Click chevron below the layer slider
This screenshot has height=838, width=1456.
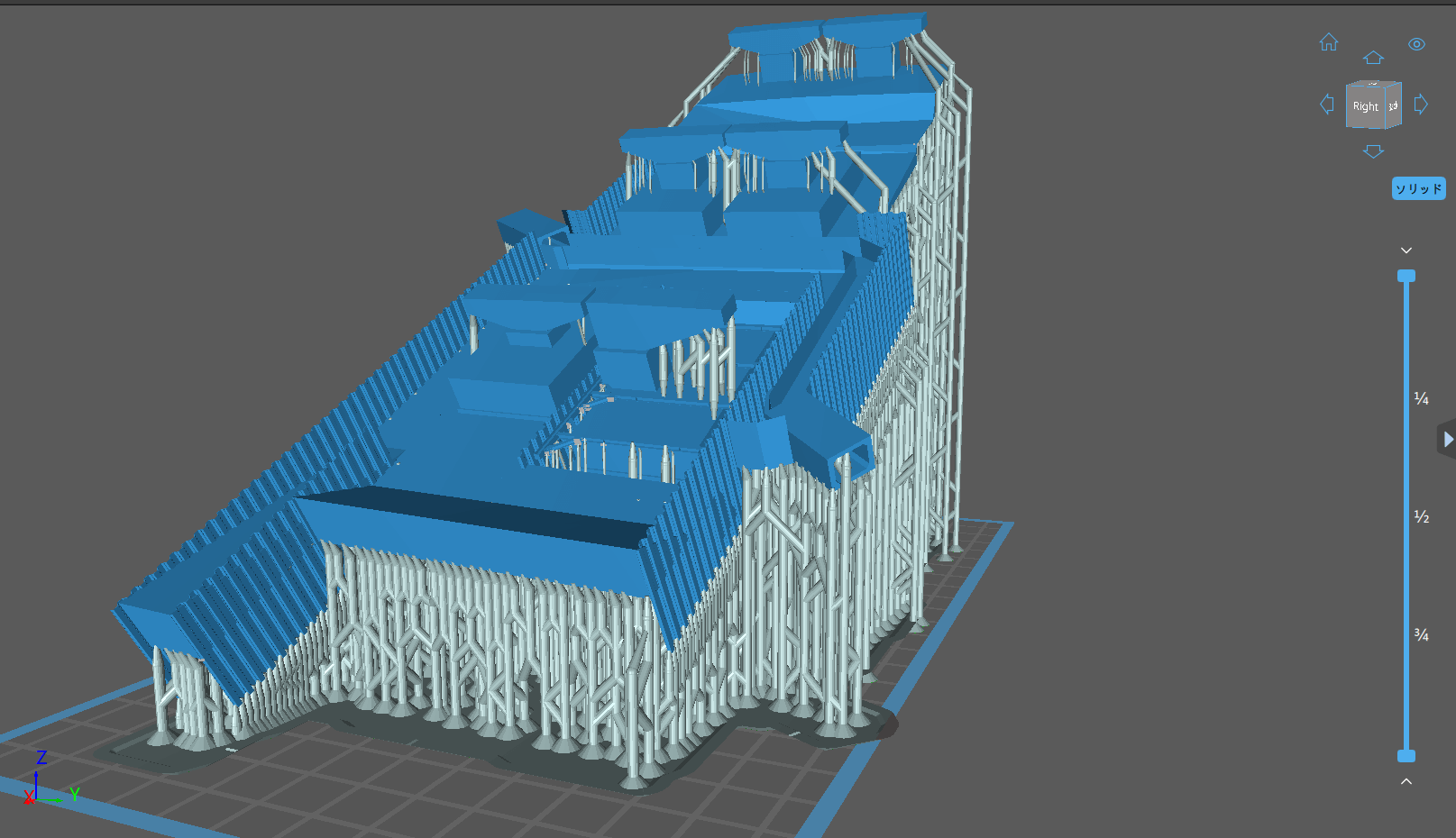1406,781
